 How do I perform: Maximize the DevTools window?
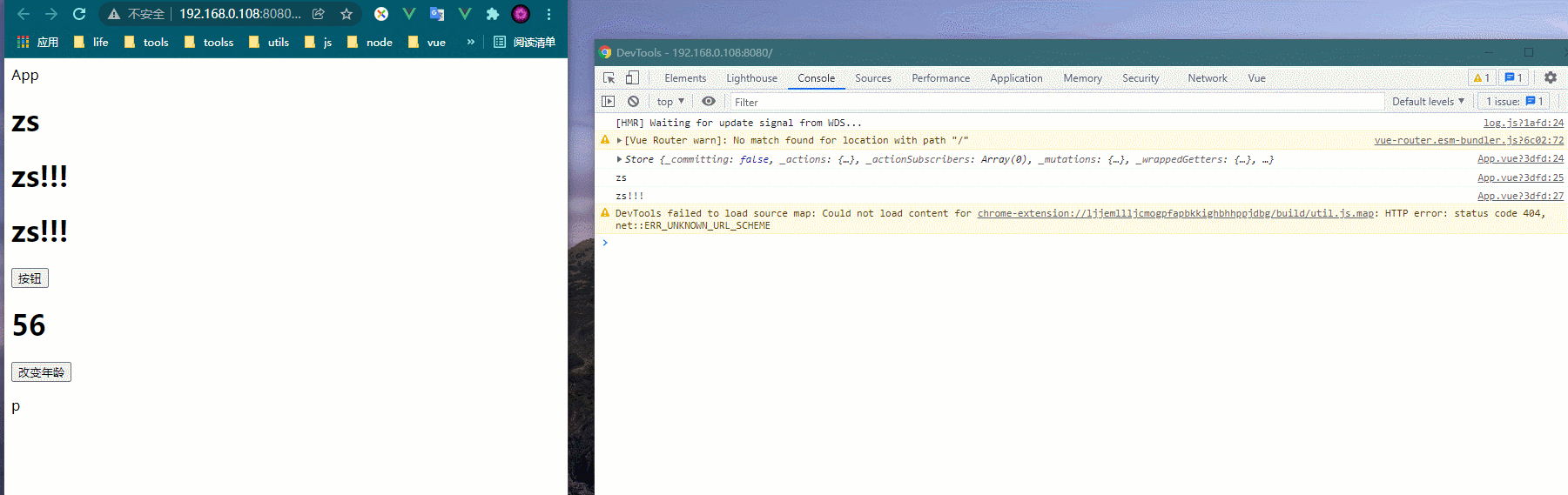tap(1528, 52)
